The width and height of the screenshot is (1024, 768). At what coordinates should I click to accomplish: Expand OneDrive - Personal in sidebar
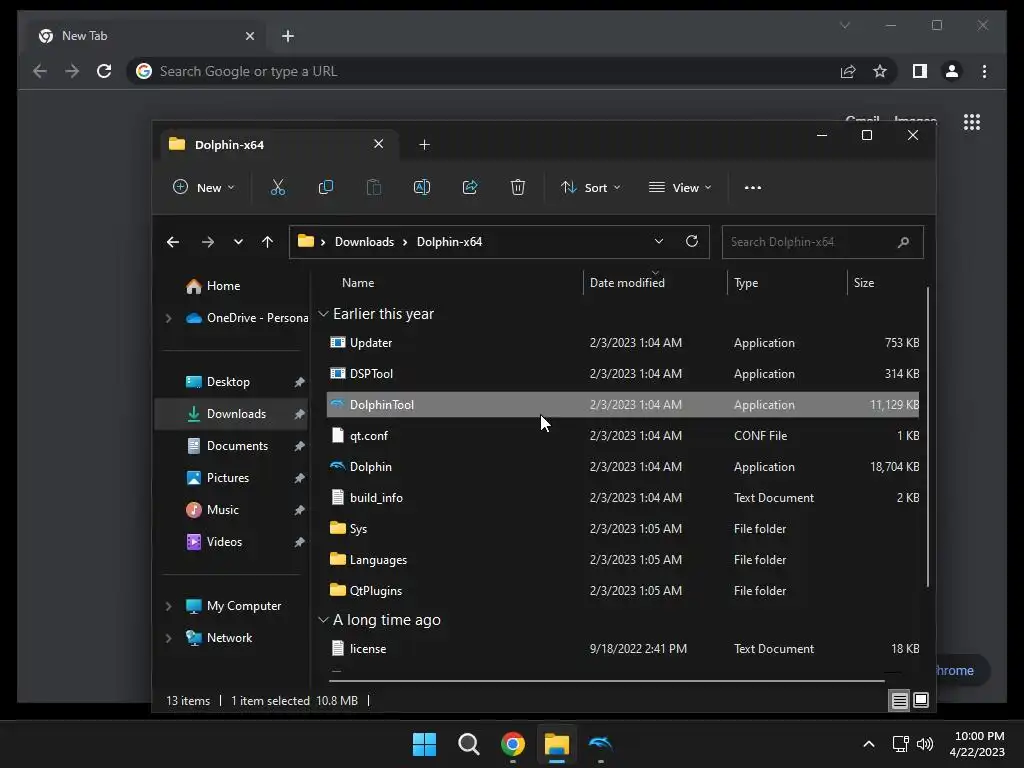click(x=168, y=318)
